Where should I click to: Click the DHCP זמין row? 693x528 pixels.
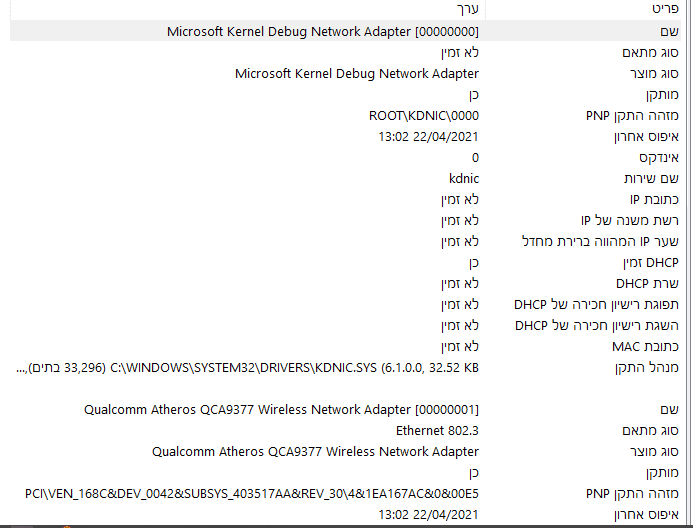648,262
